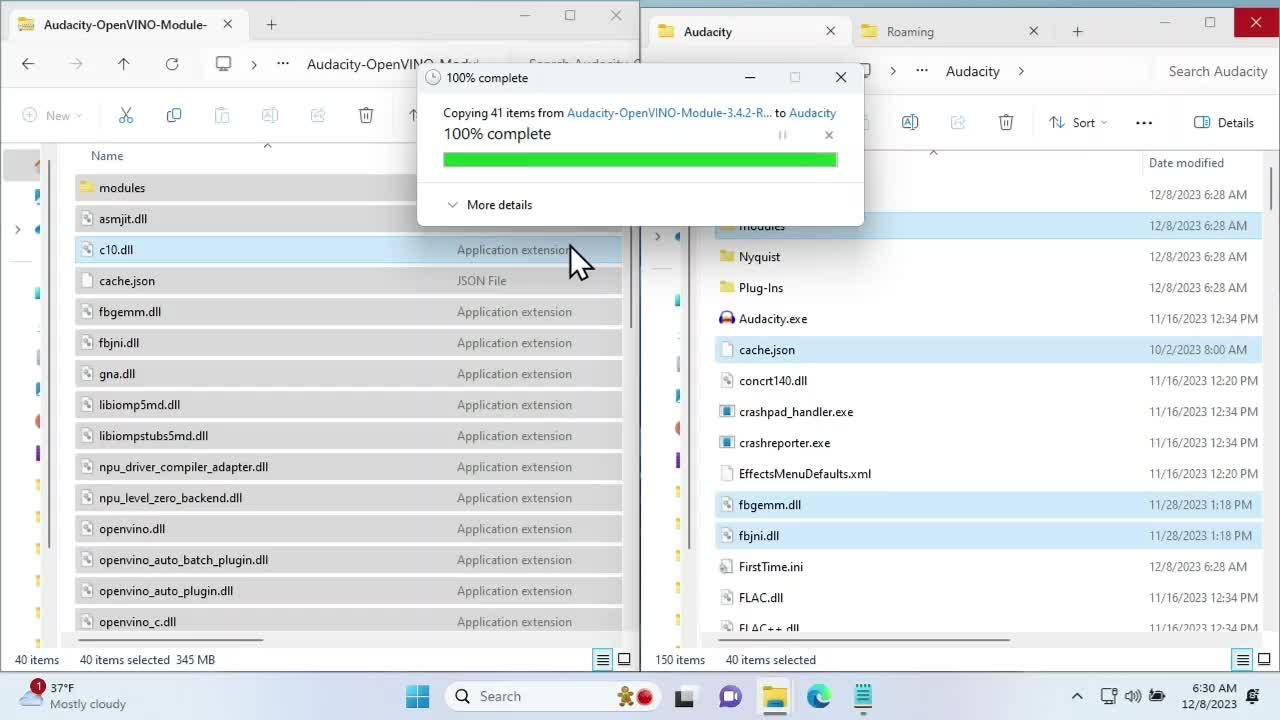Viewport: 1280px width, 720px height.
Task: Toggle the Details pane in the right window
Action: click(x=1224, y=122)
